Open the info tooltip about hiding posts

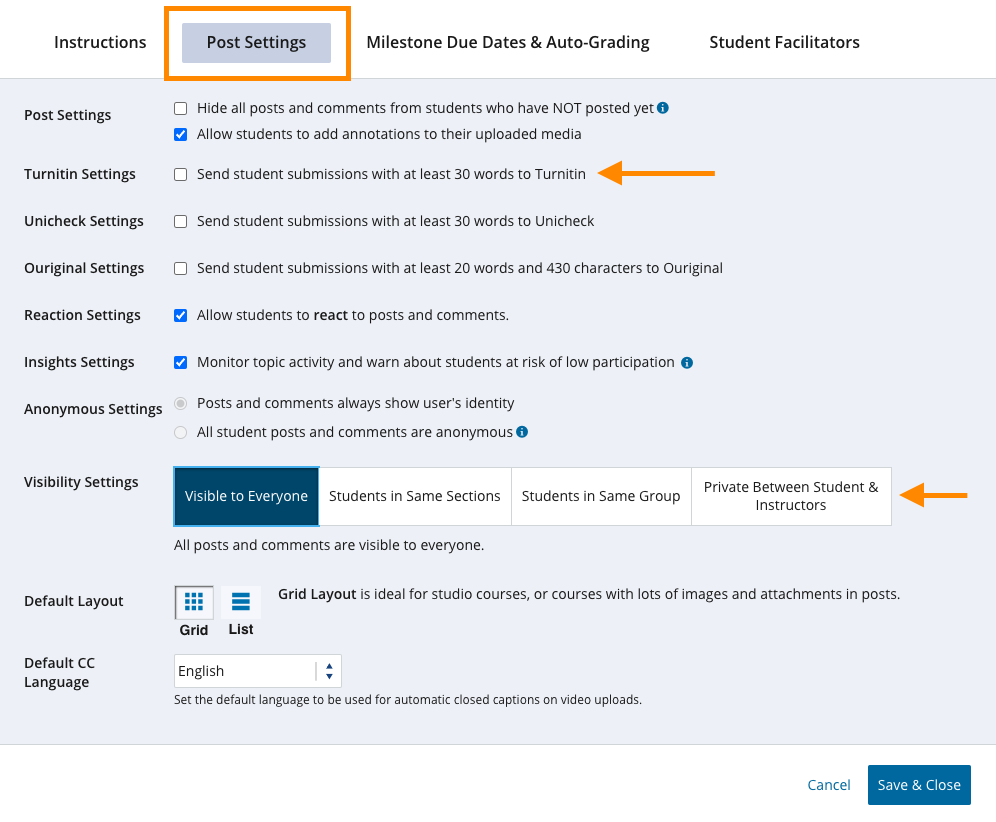662,107
